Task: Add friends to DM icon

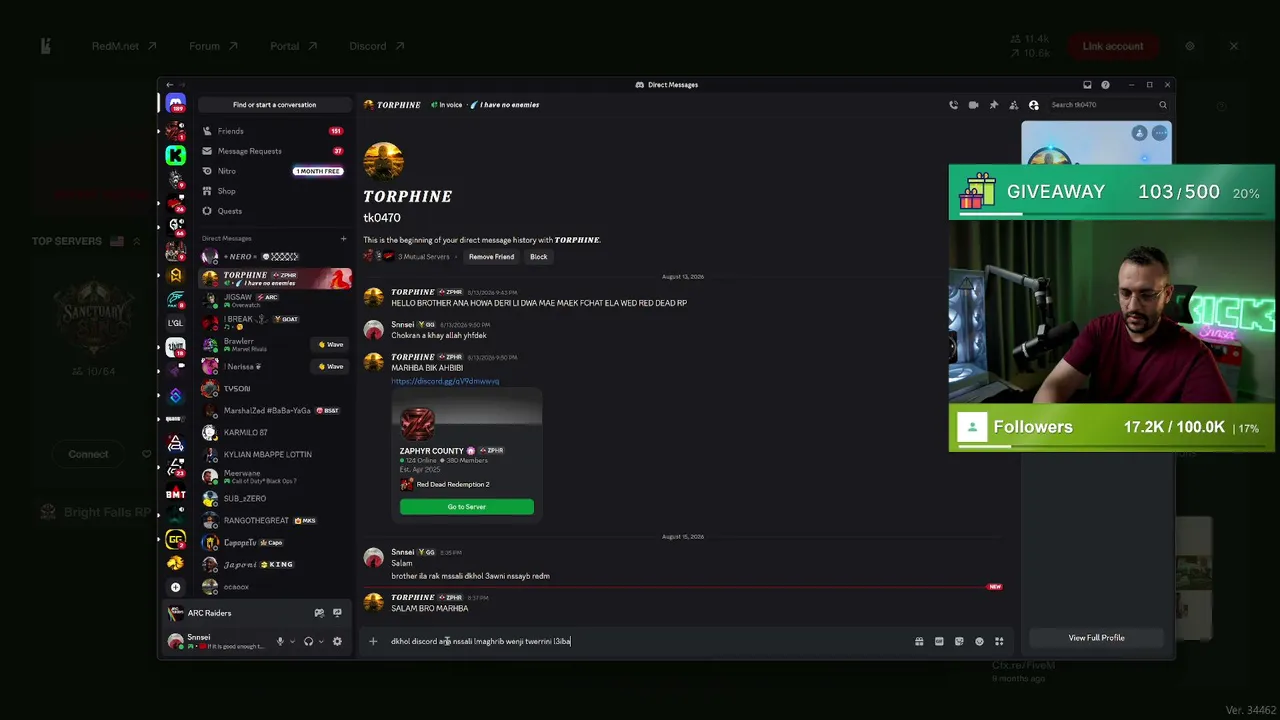Action: pyautogui.click(x=1013, y=105)
